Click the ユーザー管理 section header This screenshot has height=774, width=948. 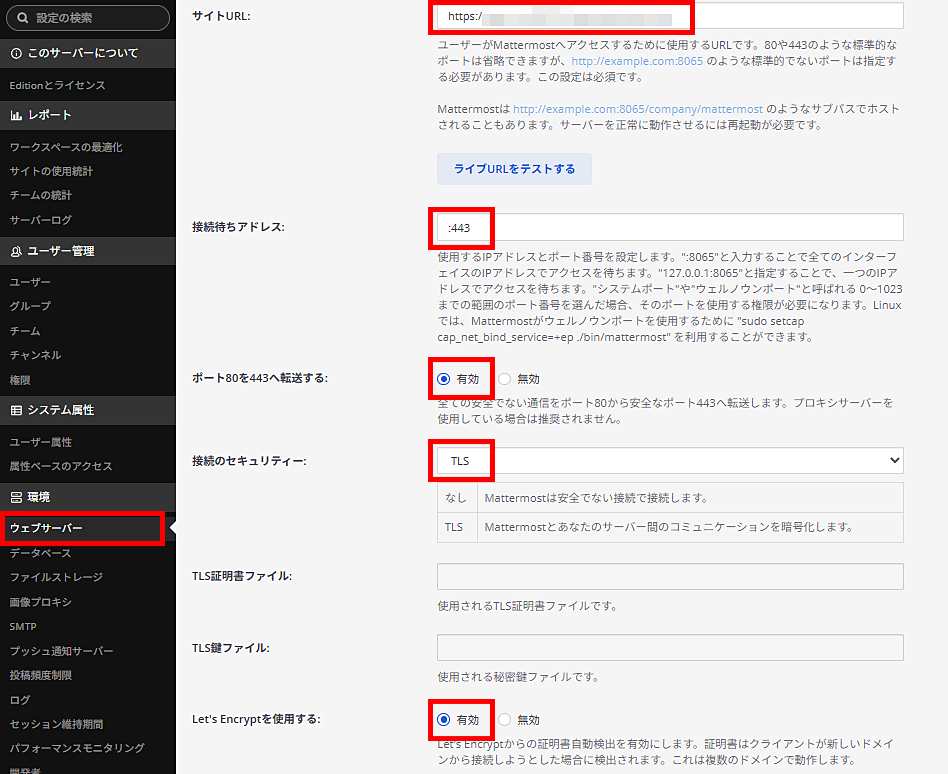88,251
